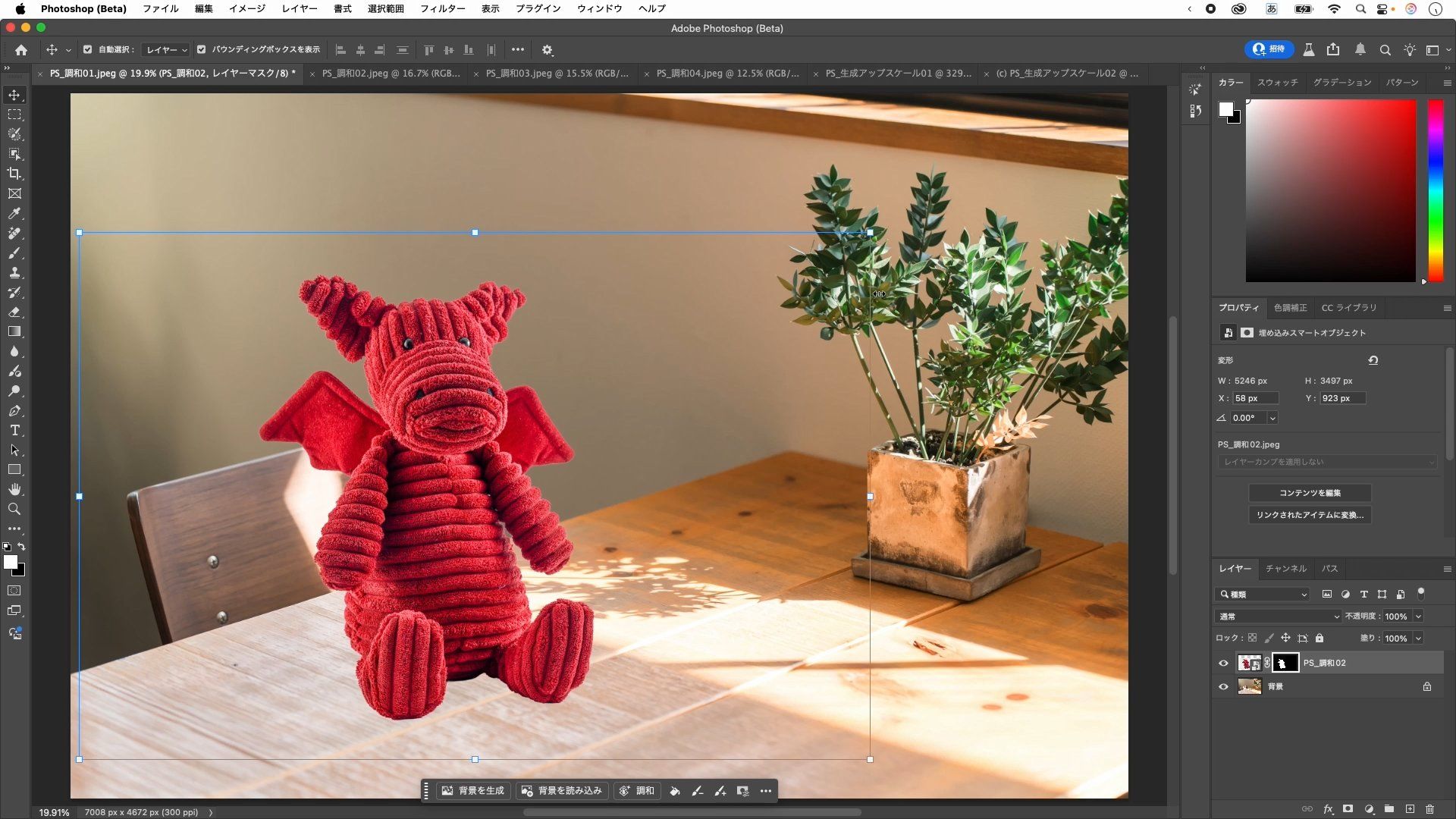Select the Crop tool

[x=14, y=174]
